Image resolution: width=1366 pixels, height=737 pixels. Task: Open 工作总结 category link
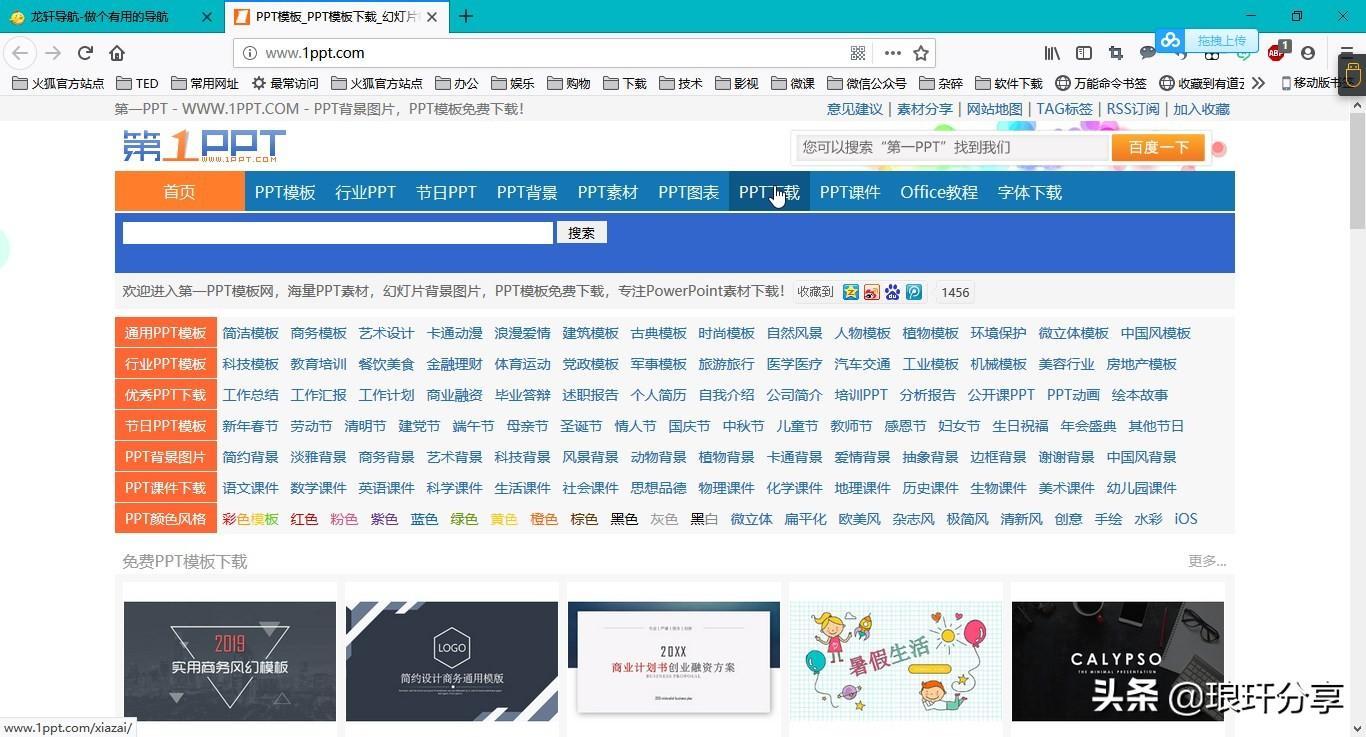click(x=251, y=395)
